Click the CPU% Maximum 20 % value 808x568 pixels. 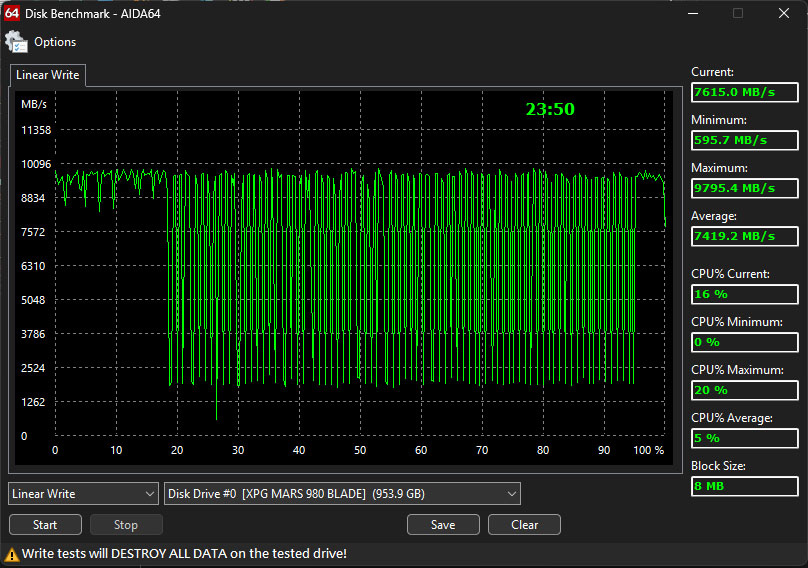745,390
